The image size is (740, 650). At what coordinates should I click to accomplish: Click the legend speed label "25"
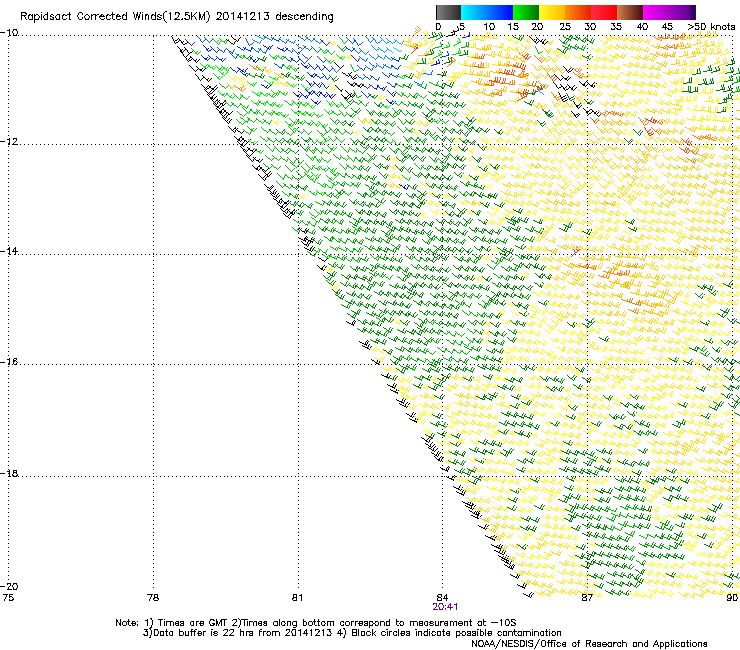click(565, 27)
